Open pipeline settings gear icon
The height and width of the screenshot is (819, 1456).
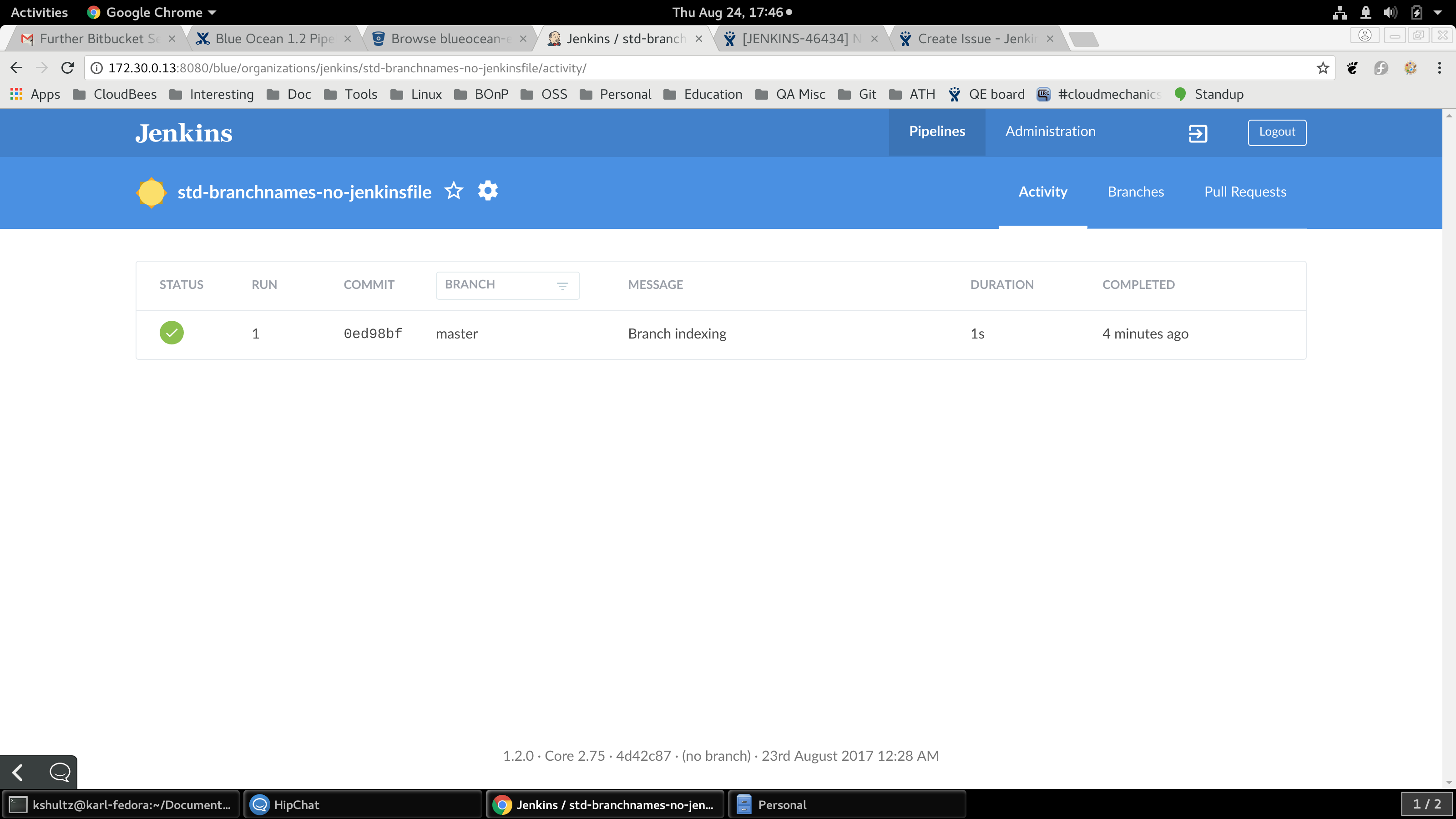[488, 191]
